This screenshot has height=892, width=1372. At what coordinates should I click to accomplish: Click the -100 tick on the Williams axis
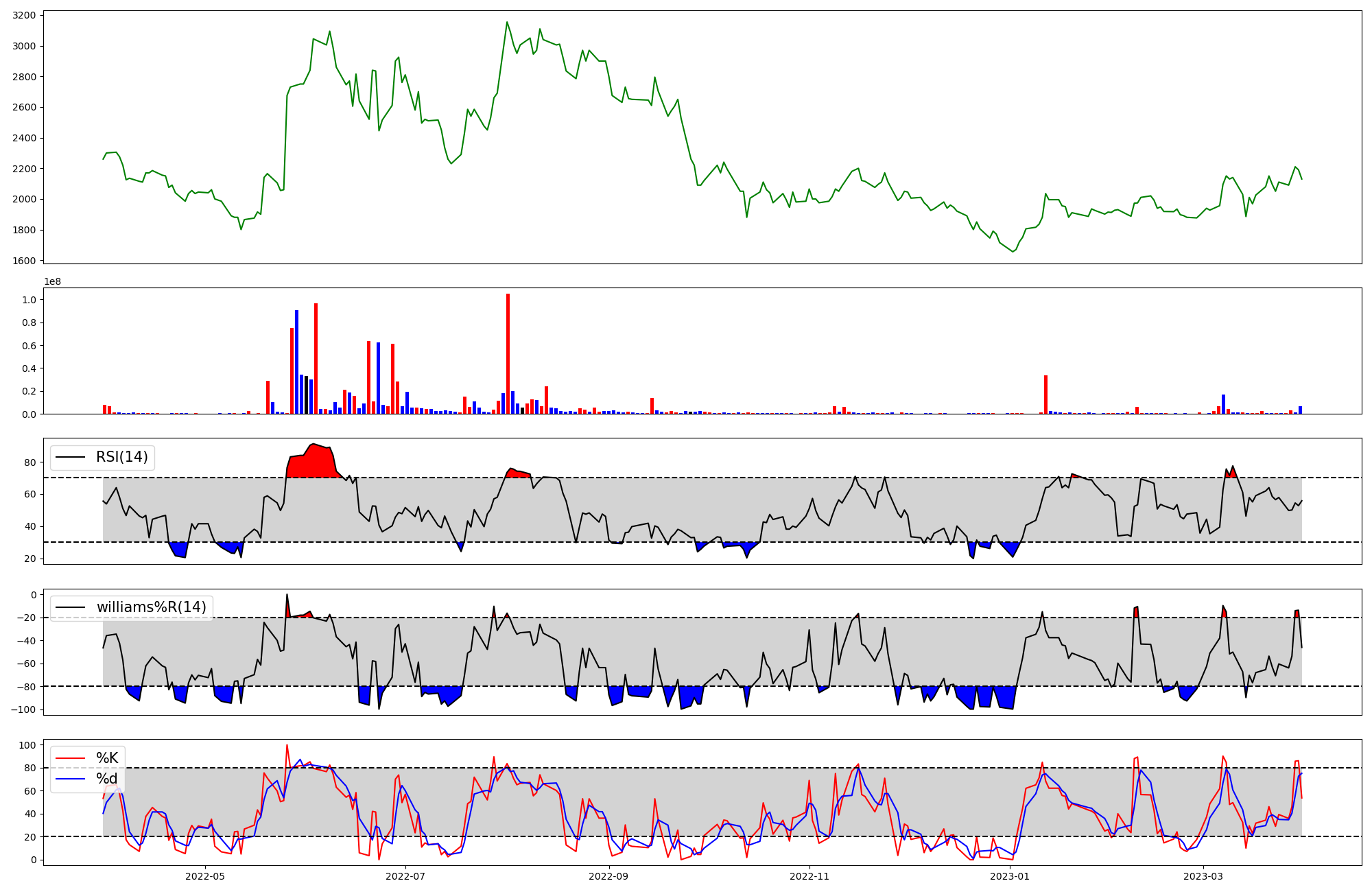tap(25, 709)
